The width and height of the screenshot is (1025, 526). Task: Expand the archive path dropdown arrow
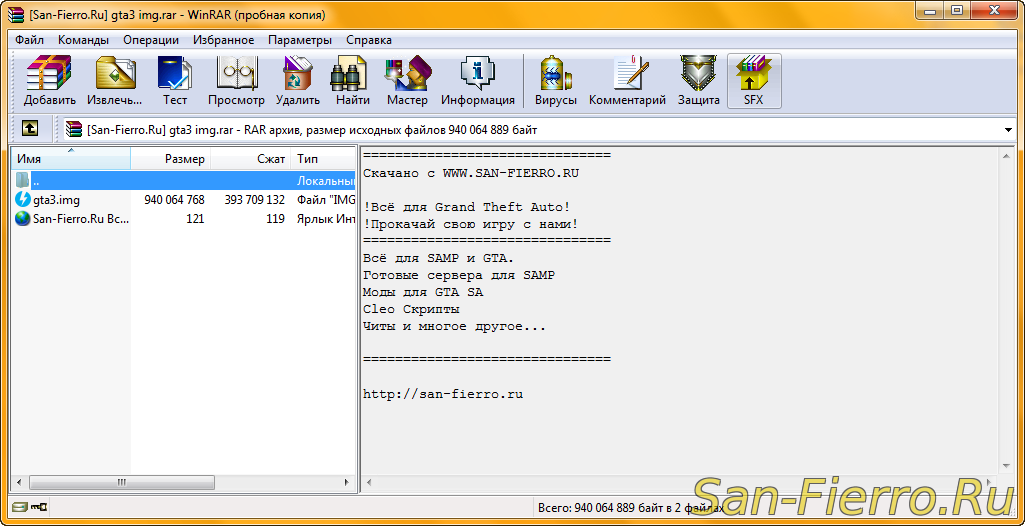[x=1007, y=130]
